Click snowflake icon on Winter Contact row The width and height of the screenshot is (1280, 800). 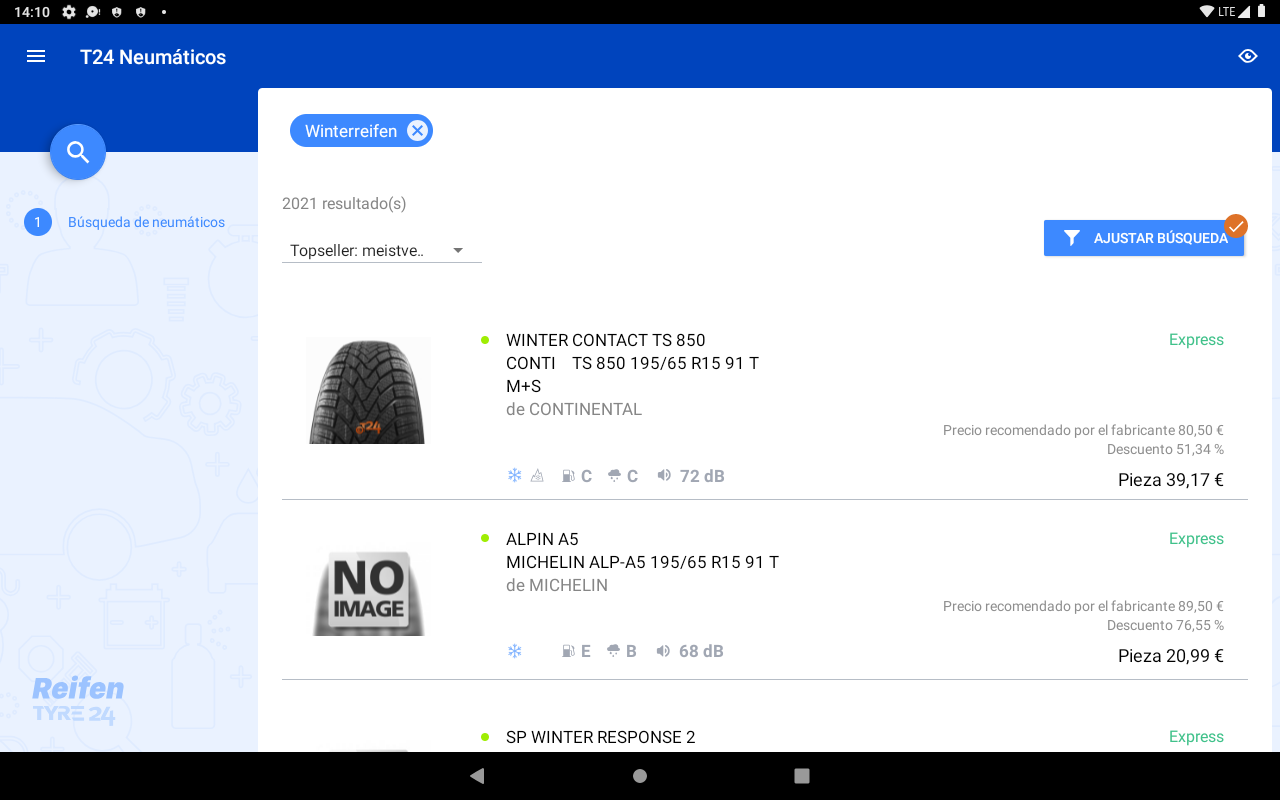(515, 476)
